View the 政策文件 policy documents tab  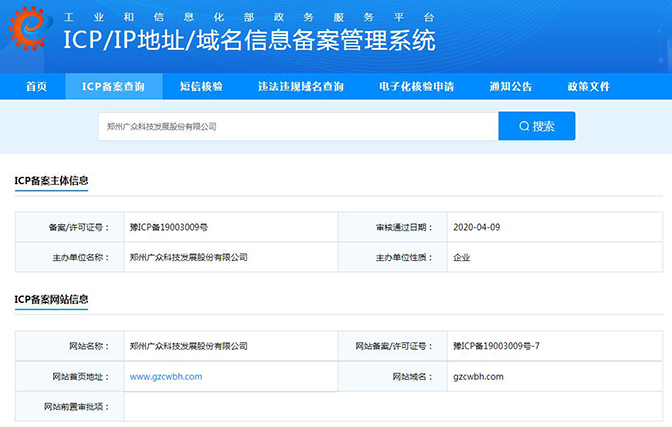(x=588, y=87)
